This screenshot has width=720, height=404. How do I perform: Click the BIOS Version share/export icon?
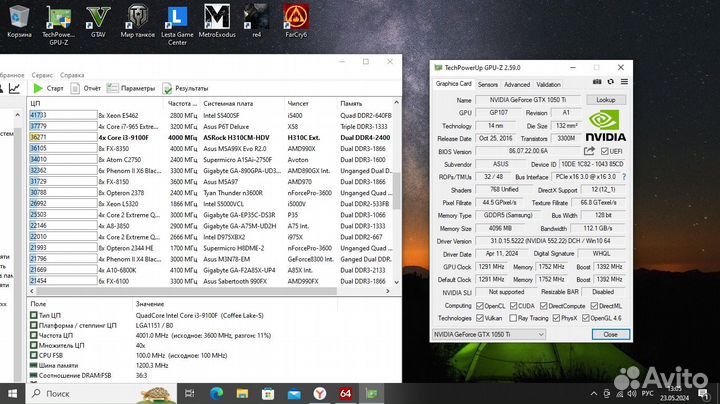tap(590, 151)
